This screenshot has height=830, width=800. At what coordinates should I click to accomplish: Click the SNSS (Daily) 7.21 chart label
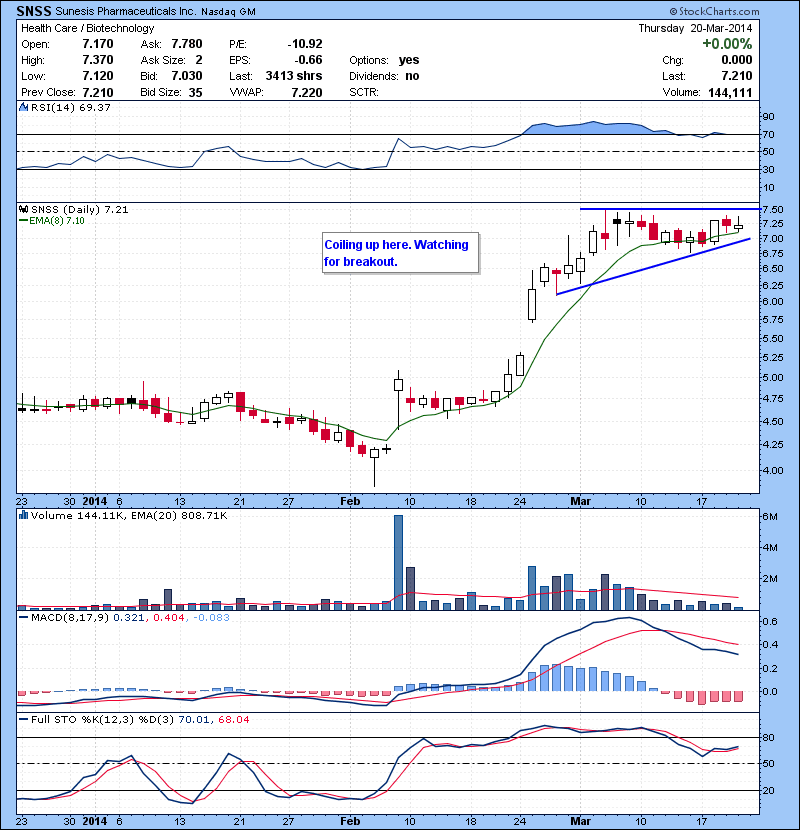click(79, 210)
